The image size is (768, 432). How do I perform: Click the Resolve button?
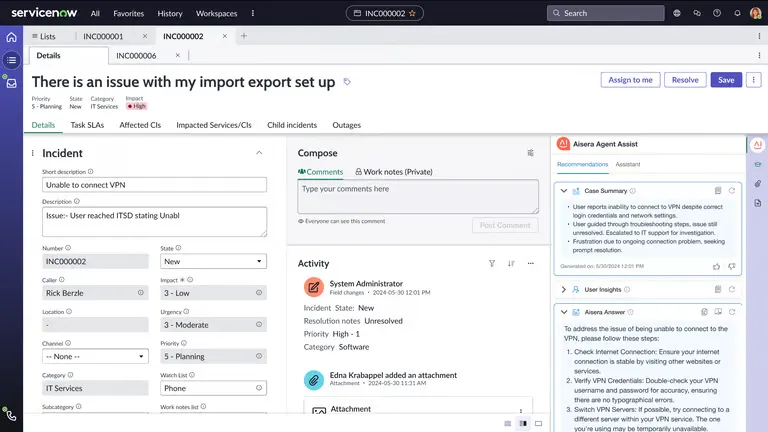click(685, 80)
